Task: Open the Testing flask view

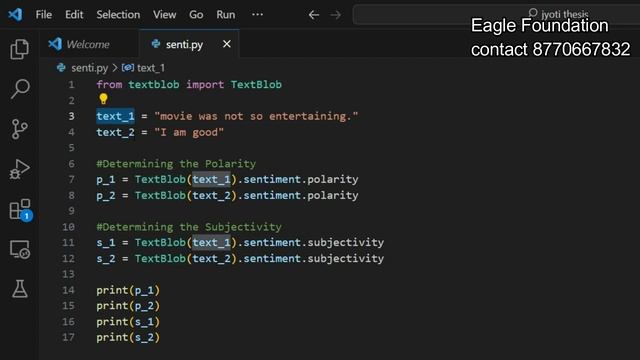Action: 20,289
